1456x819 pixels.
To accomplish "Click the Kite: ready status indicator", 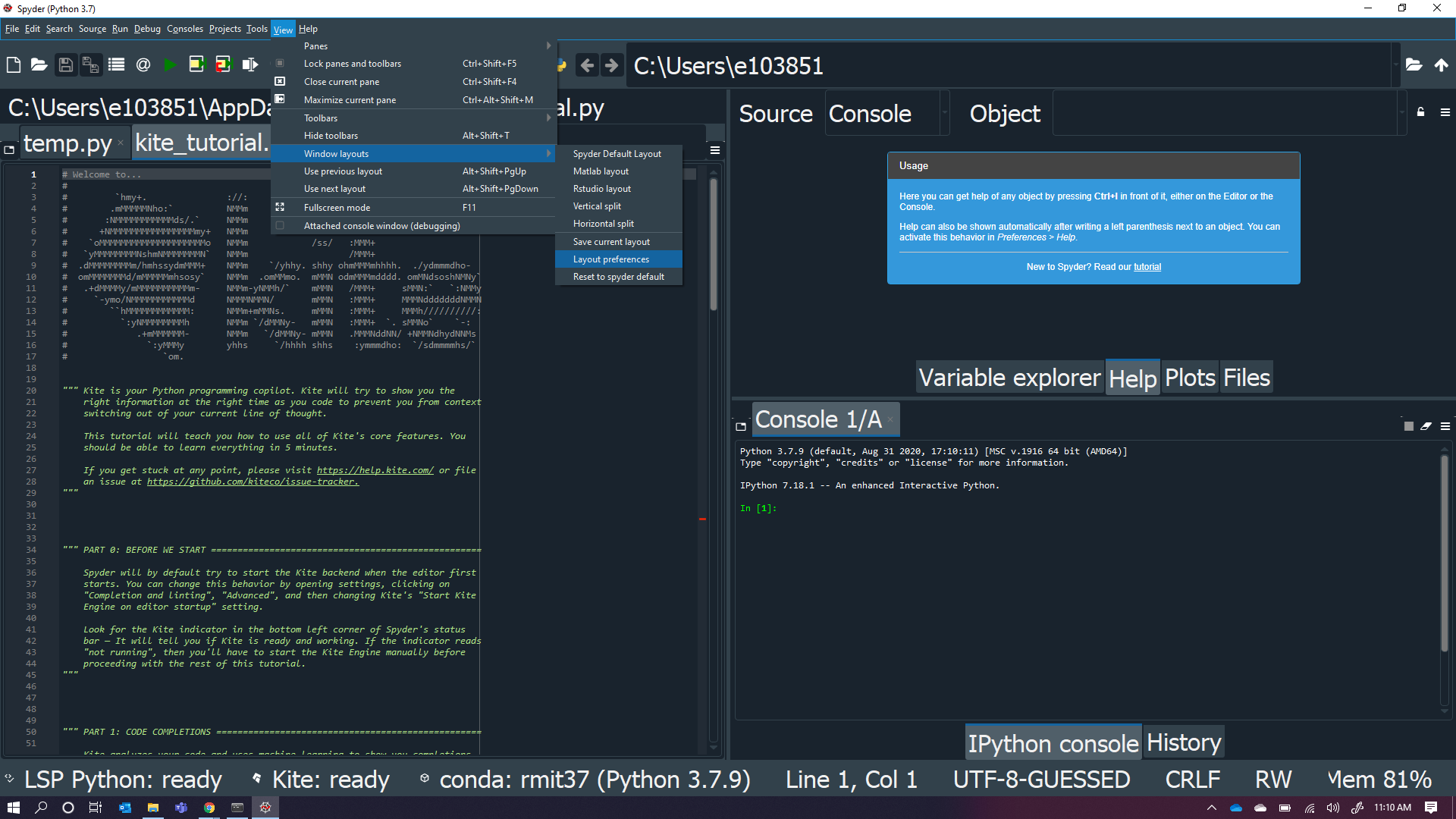I will (x=322, y=780).
